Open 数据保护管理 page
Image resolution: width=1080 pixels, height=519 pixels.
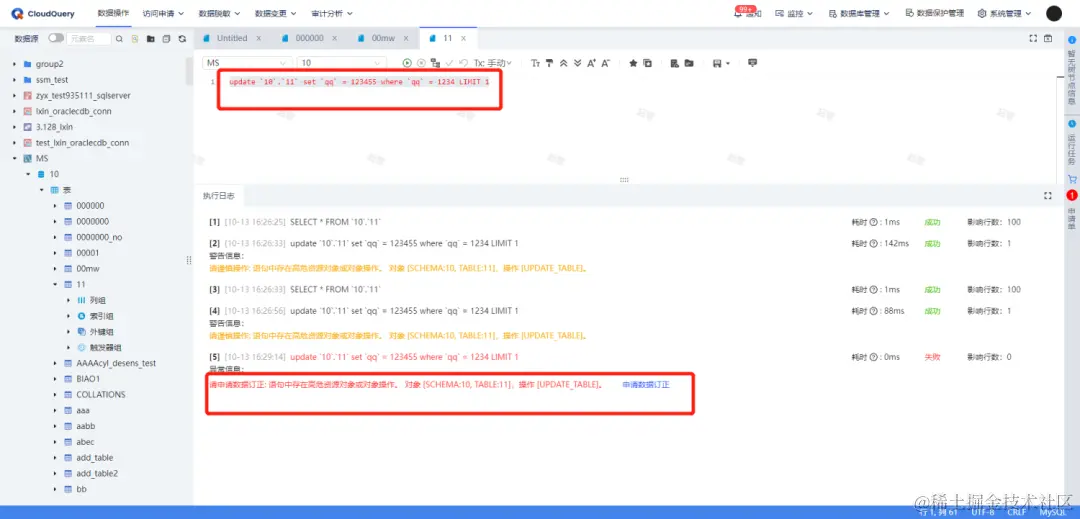[935, 13]
